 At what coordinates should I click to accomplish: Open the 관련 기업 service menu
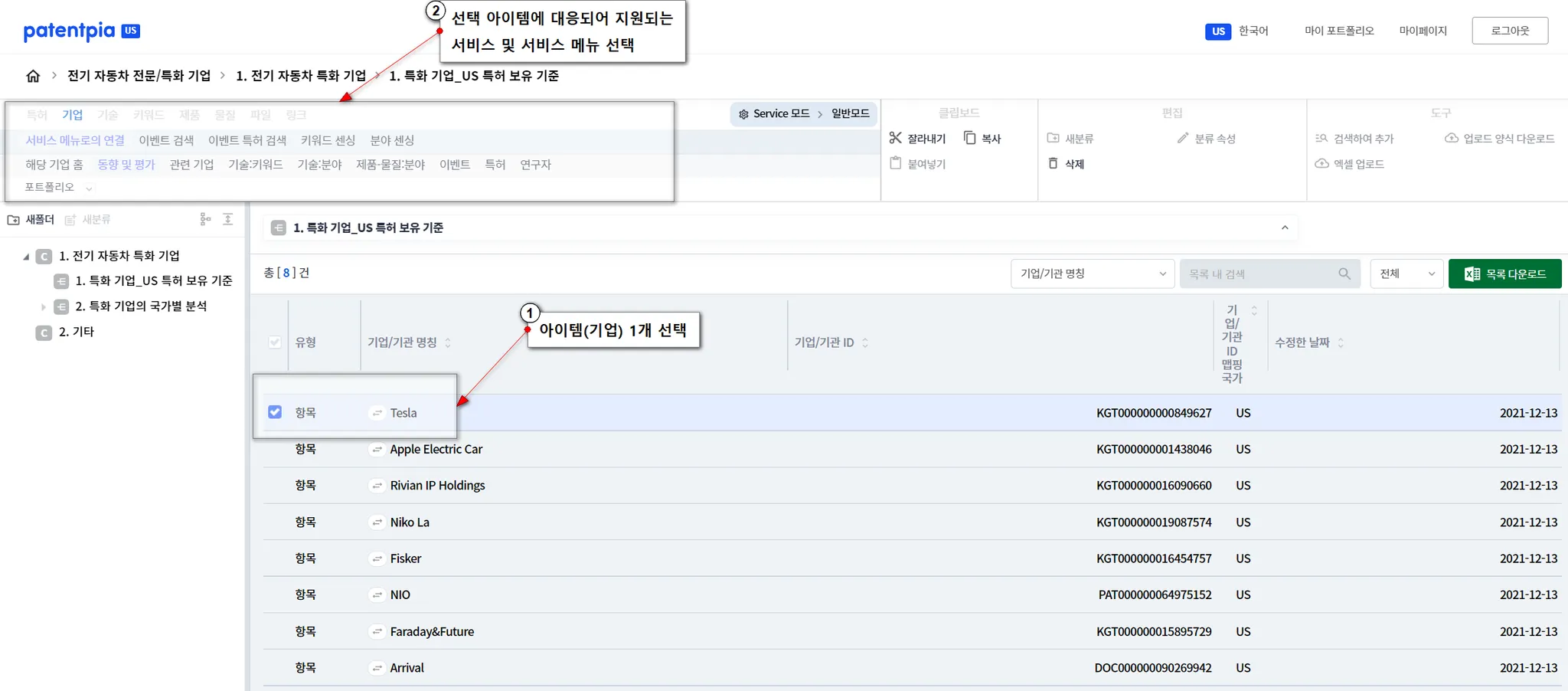[x=191, y=165]
